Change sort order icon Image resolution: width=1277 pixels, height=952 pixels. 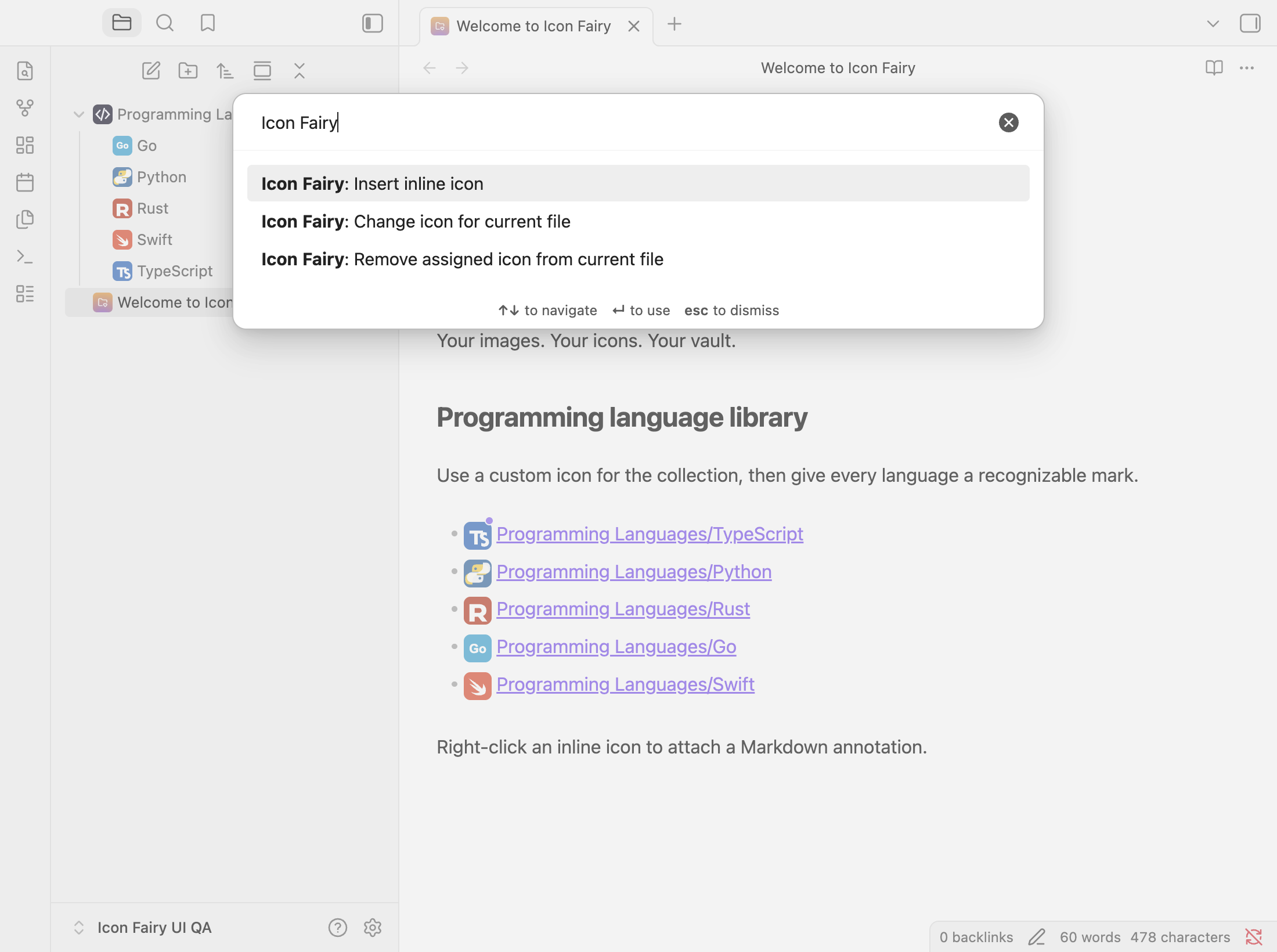coord(225,71)
